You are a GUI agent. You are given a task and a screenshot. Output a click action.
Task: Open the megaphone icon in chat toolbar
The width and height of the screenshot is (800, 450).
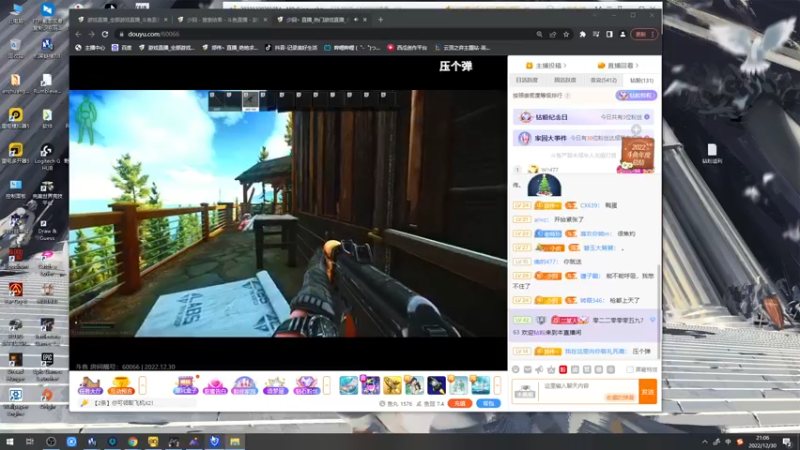[x=539, y=369]
